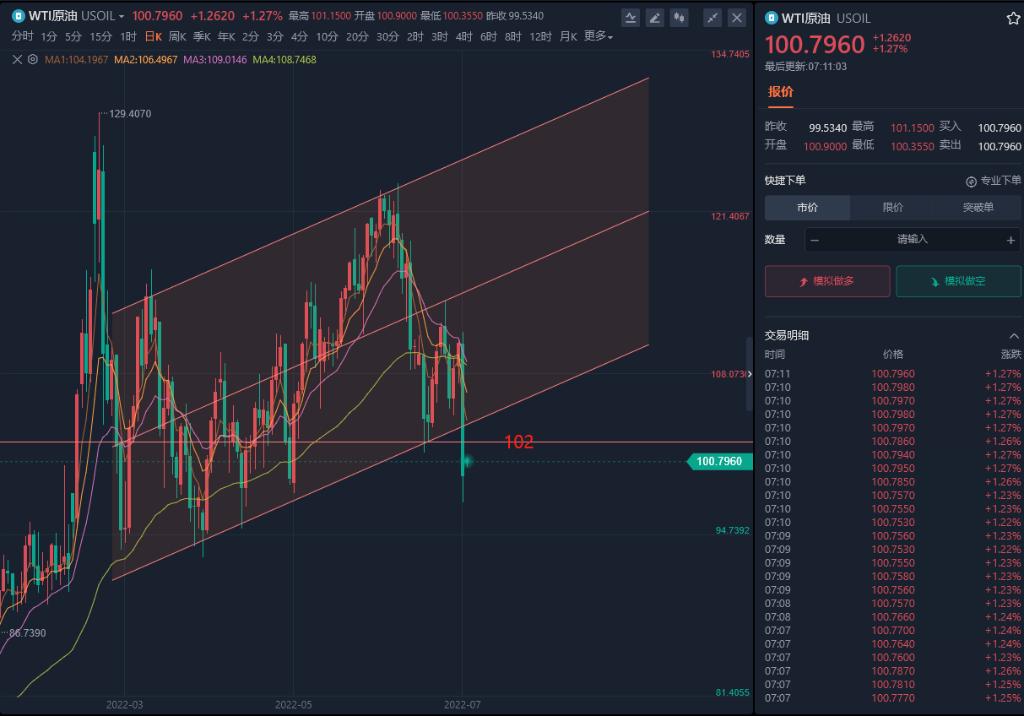
Task: Add WTI原油 to favorites with star icon
Action: coord(1013,18)
